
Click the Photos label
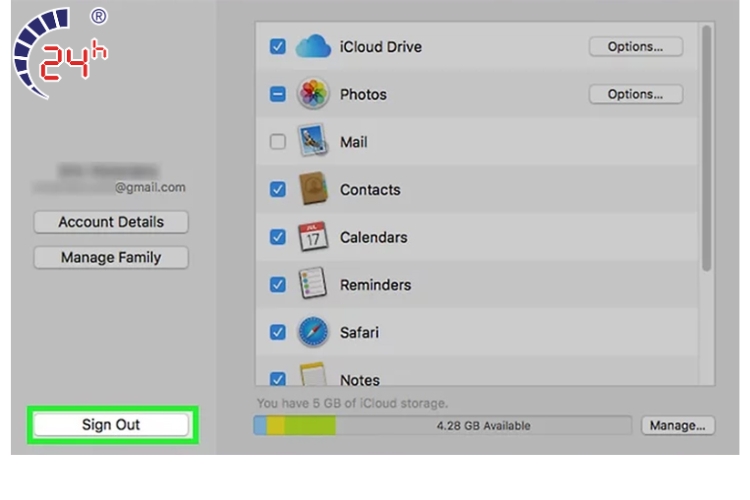click(x=363, y=94)
